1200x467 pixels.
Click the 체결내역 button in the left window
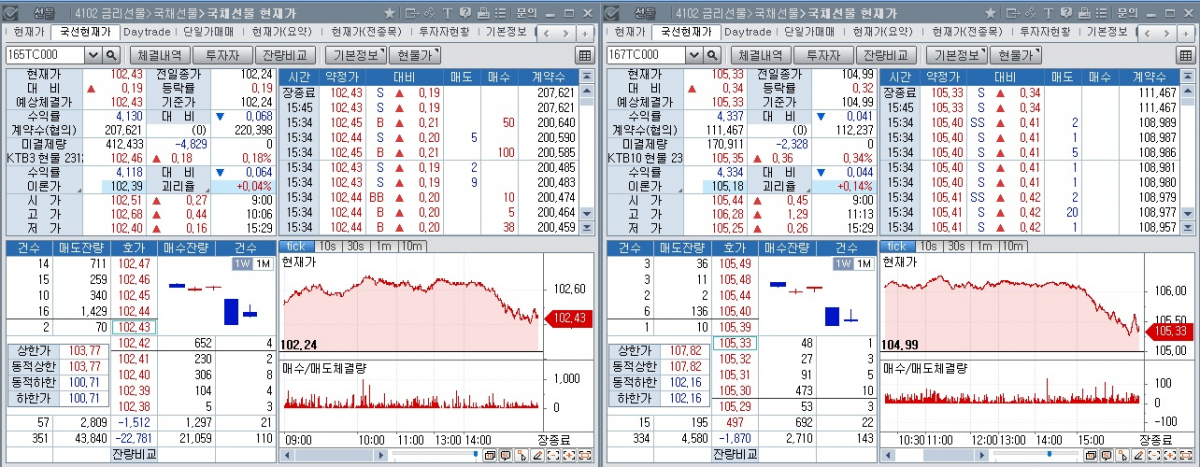click(x=160, y=55)
